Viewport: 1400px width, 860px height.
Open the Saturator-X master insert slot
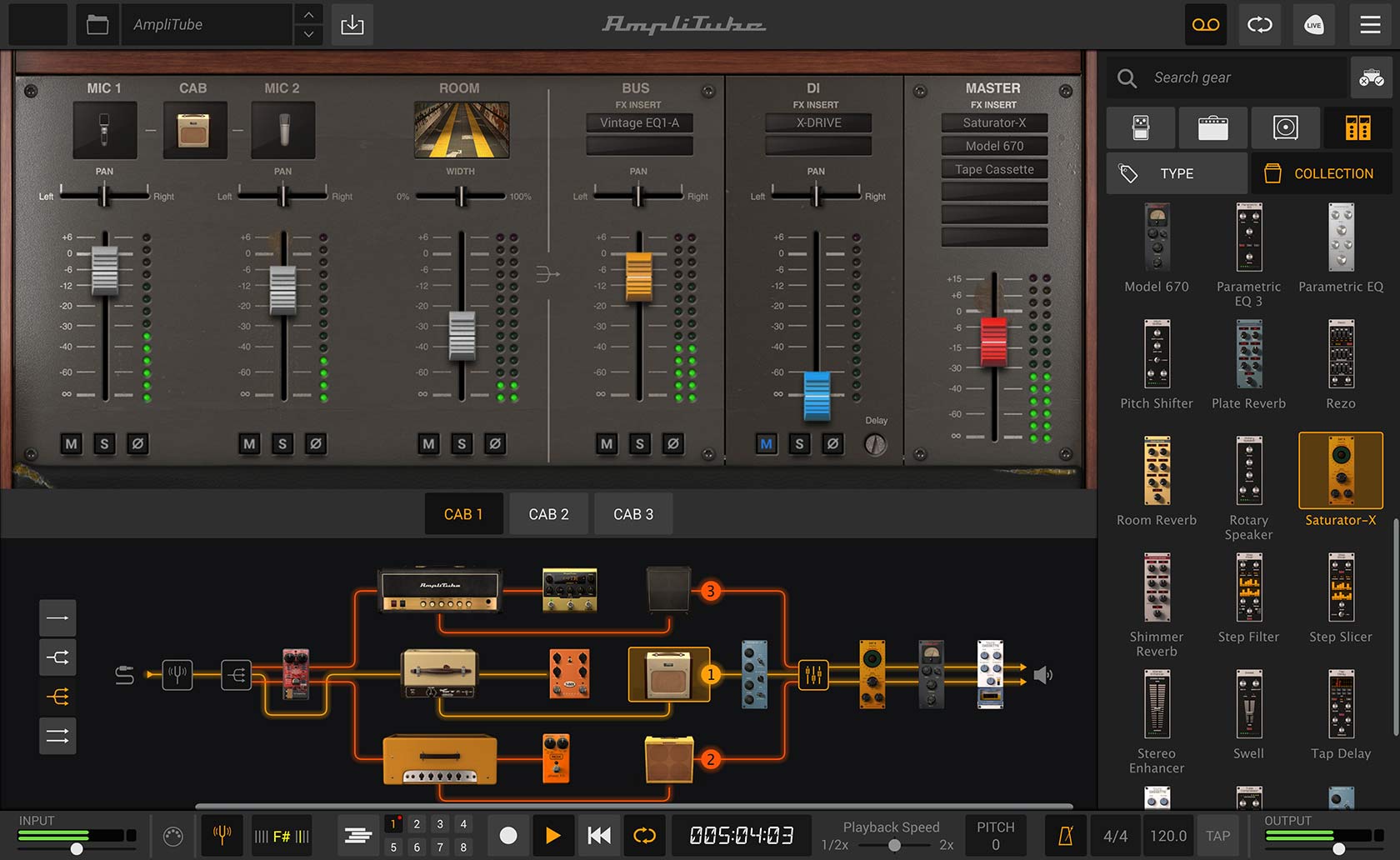[x=994, y=122]
